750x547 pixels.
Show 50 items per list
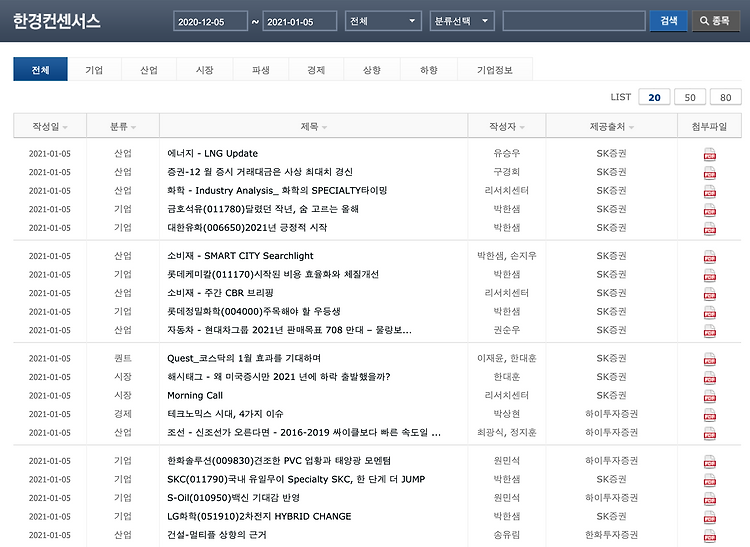click(x=690, y=97)
